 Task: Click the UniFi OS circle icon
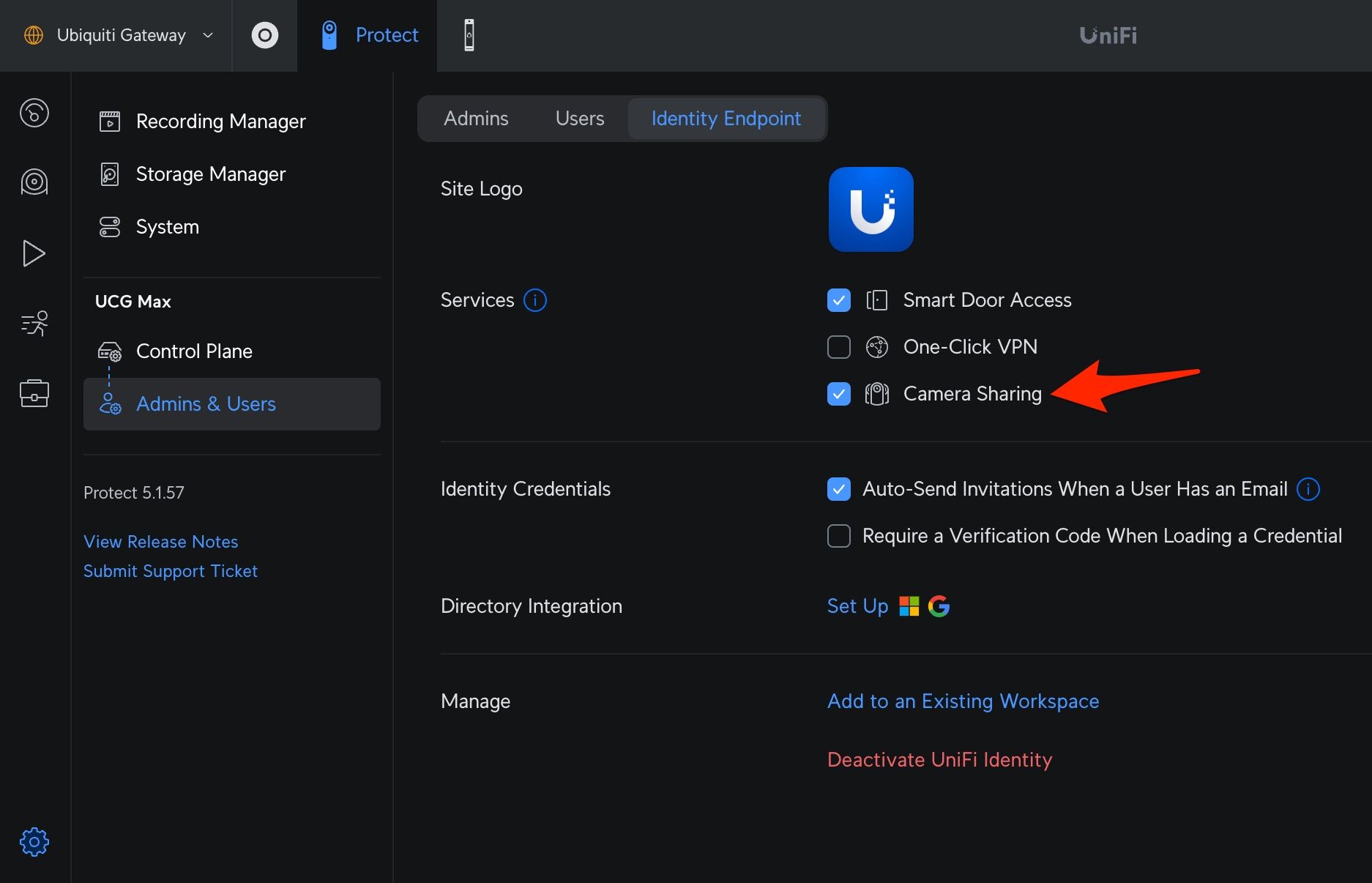(264, 35)
